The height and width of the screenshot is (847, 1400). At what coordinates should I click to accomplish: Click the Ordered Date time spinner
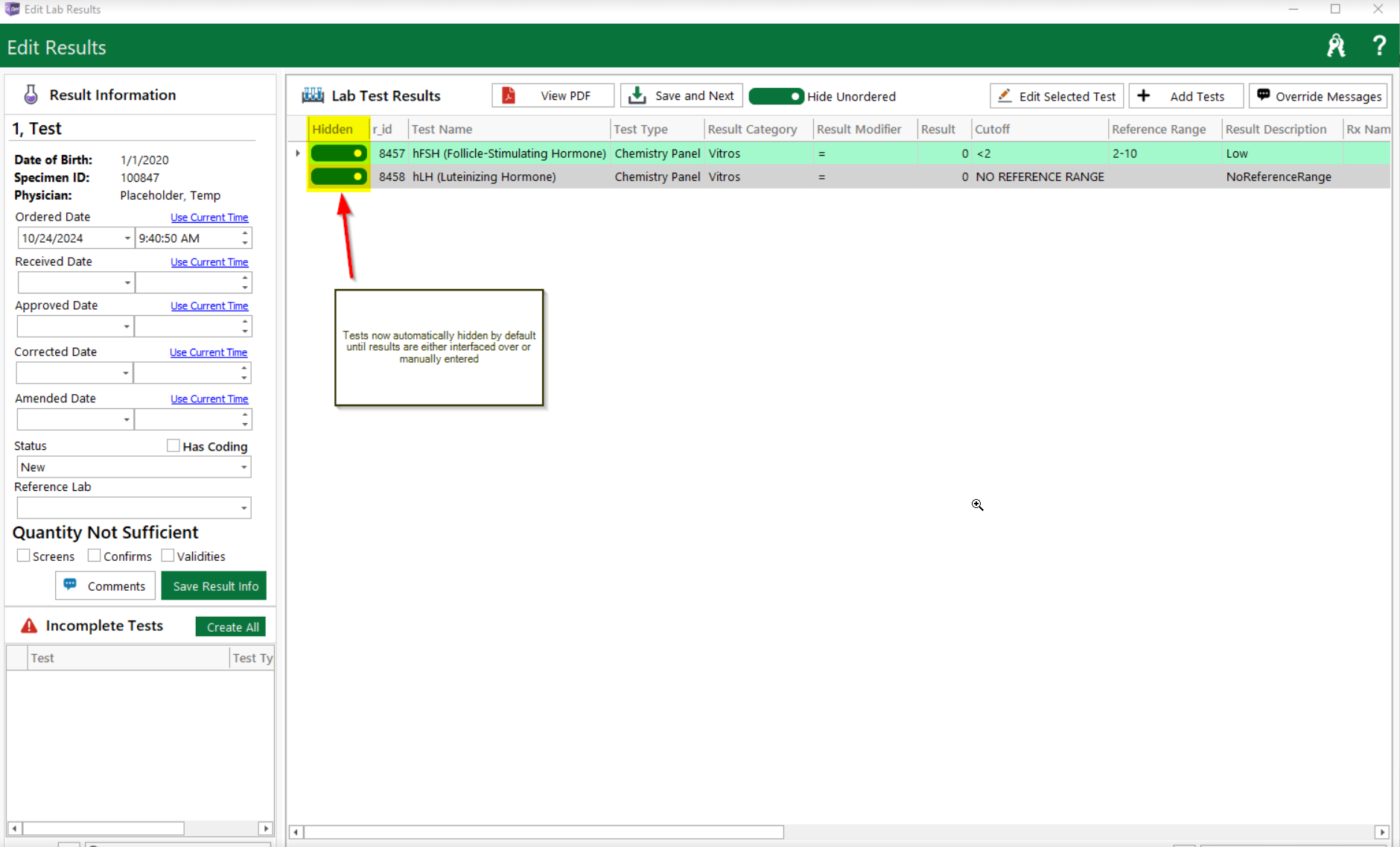(x=245, y=238)
